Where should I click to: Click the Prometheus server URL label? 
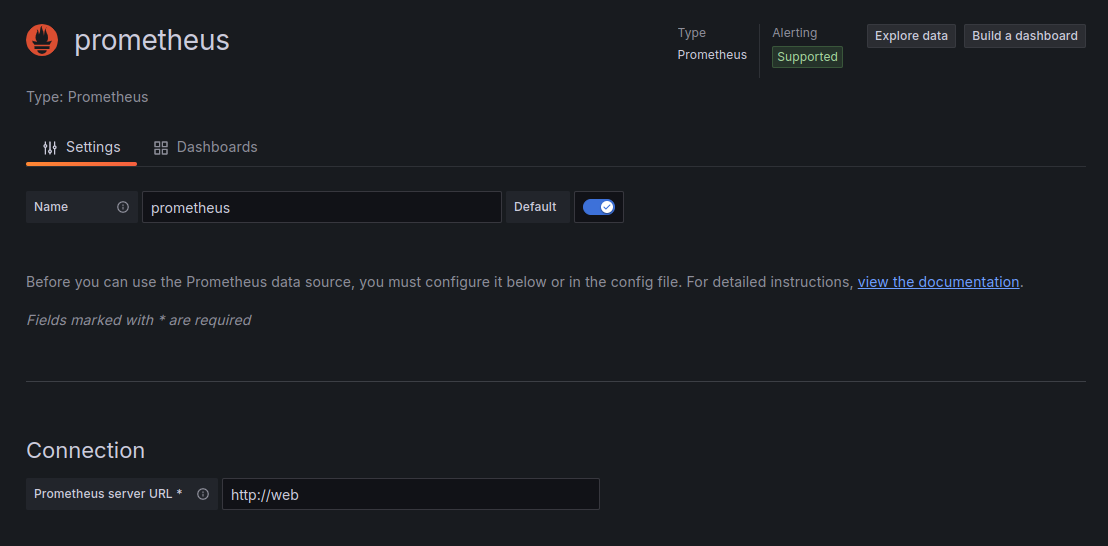108,494
